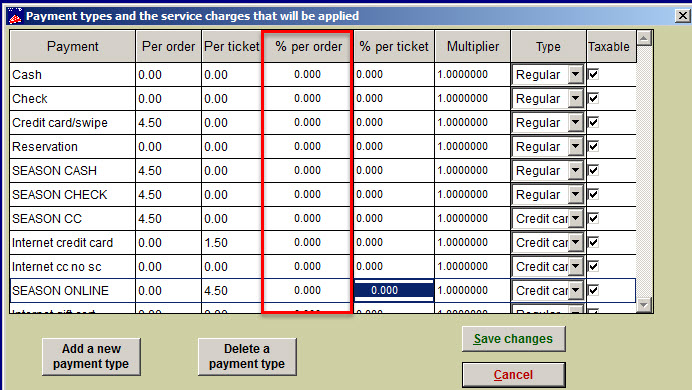Image resolution: width=692 pixels, height=390 pixels.
Task: Click the Per ticket column header
Action: pos(232,46)
